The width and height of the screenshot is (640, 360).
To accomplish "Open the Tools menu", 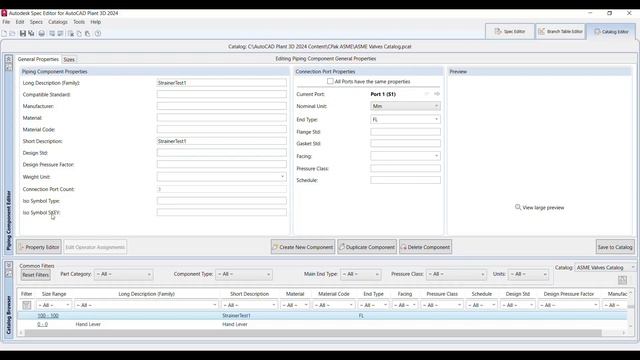I will (79, 22).
